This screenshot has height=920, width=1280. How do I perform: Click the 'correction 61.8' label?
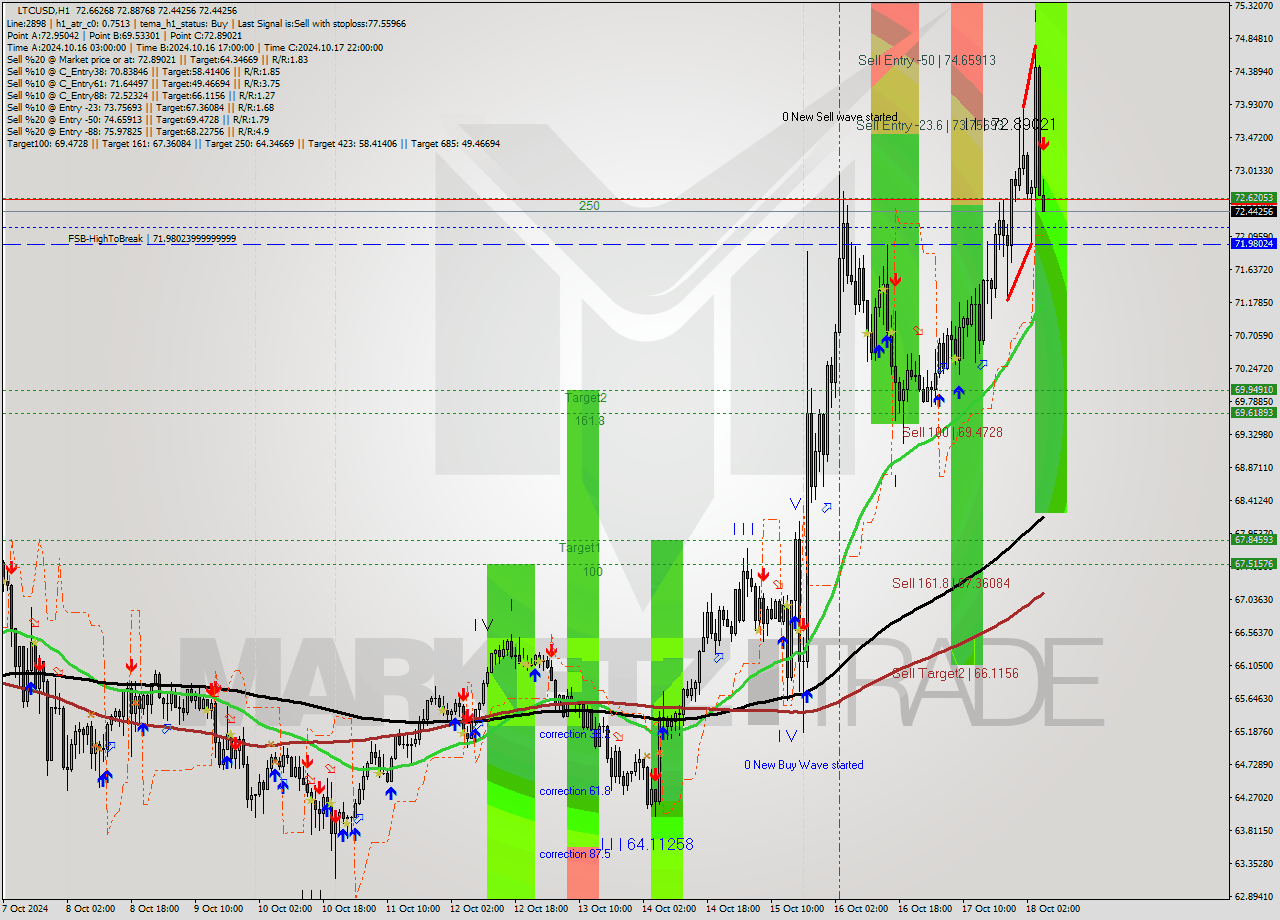coord(575,791)
